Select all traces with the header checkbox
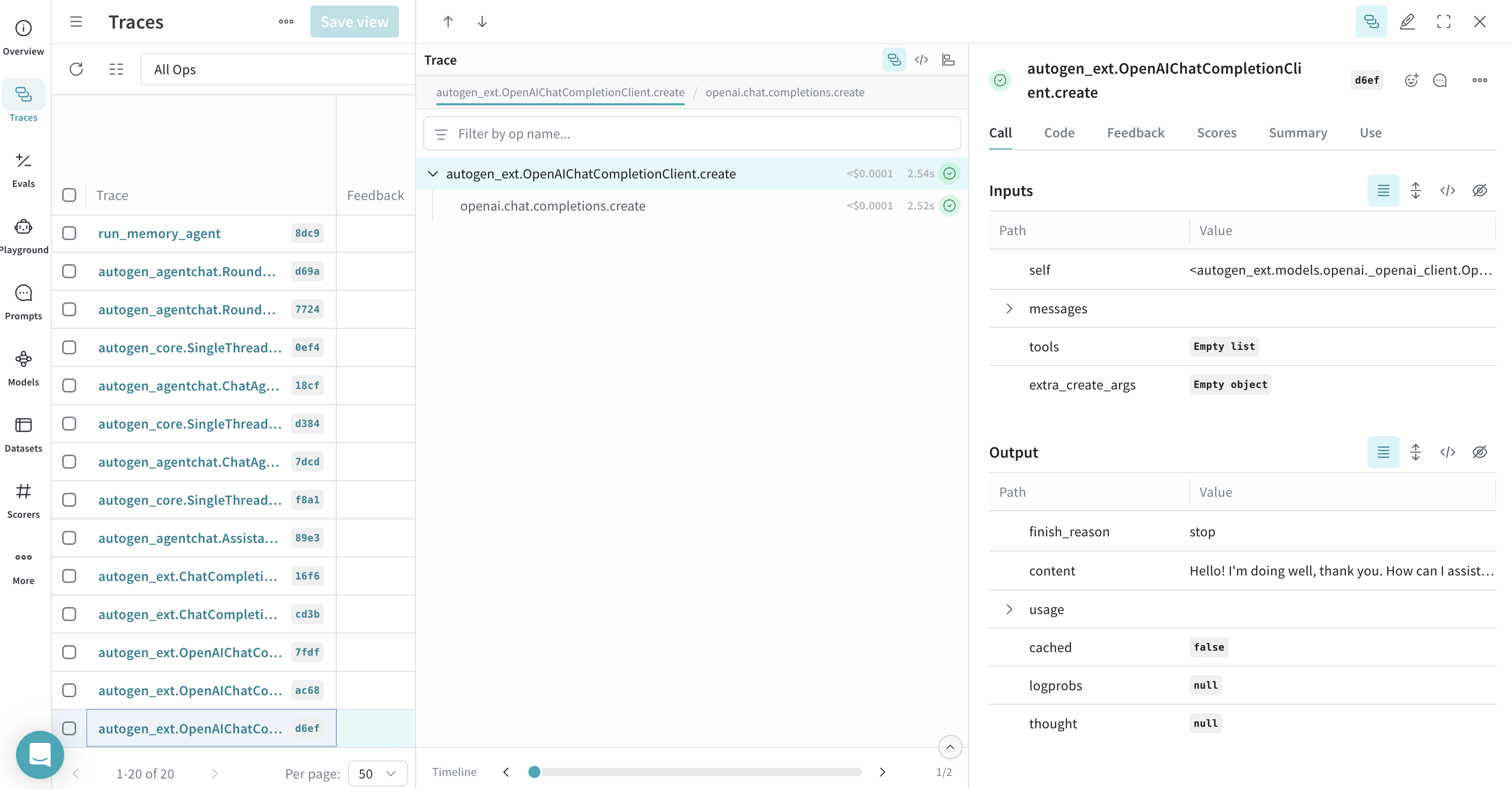The width and height of the screenshot is (1512, 789). 69,194
